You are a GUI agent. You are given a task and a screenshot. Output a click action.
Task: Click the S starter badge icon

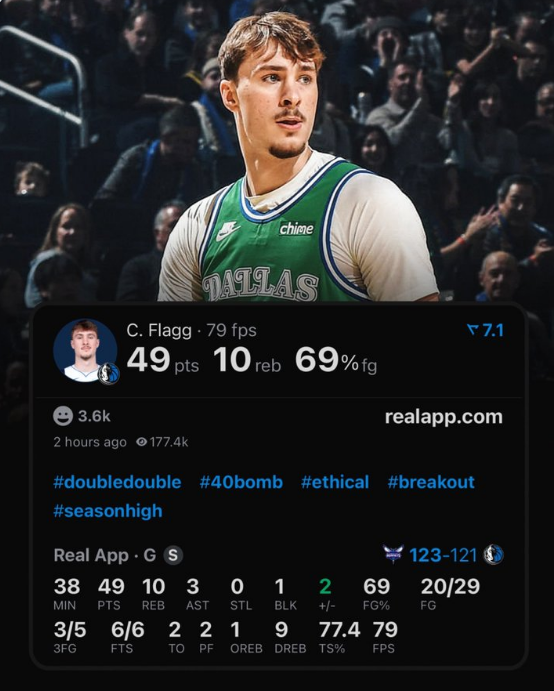click(173, 555)
